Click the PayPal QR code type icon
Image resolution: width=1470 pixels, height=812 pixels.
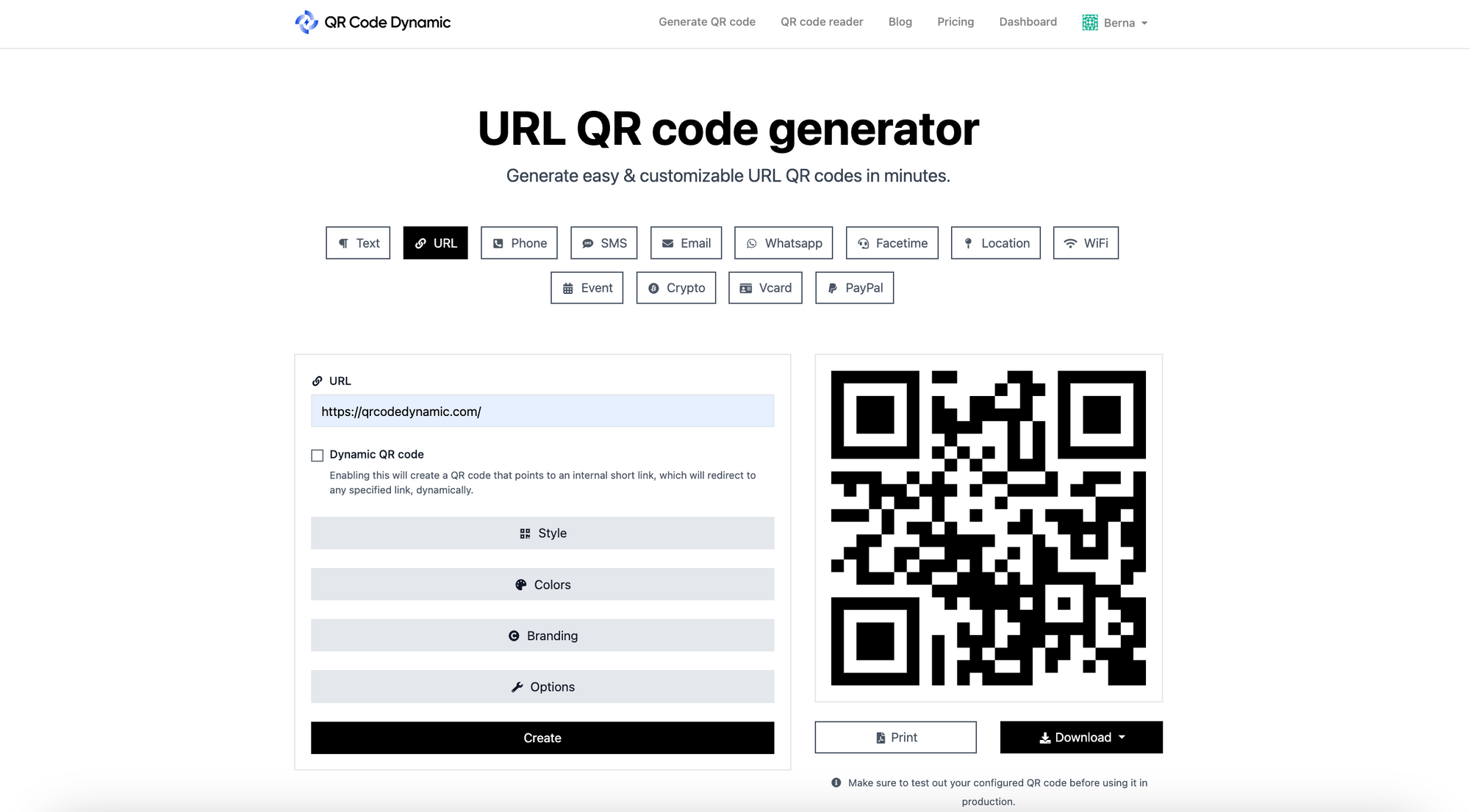point(831,288)
